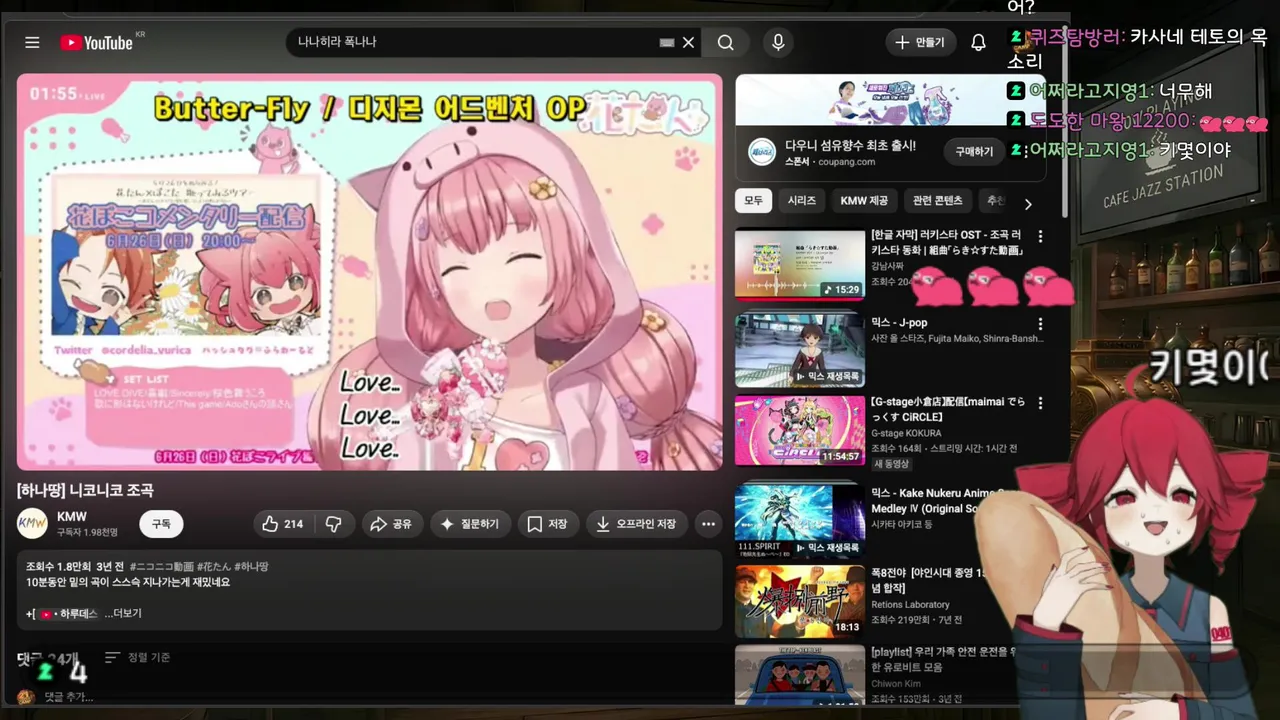
Task: Open the 러키스타 OST video thumbnail
Action: click(x=800, y=265)
